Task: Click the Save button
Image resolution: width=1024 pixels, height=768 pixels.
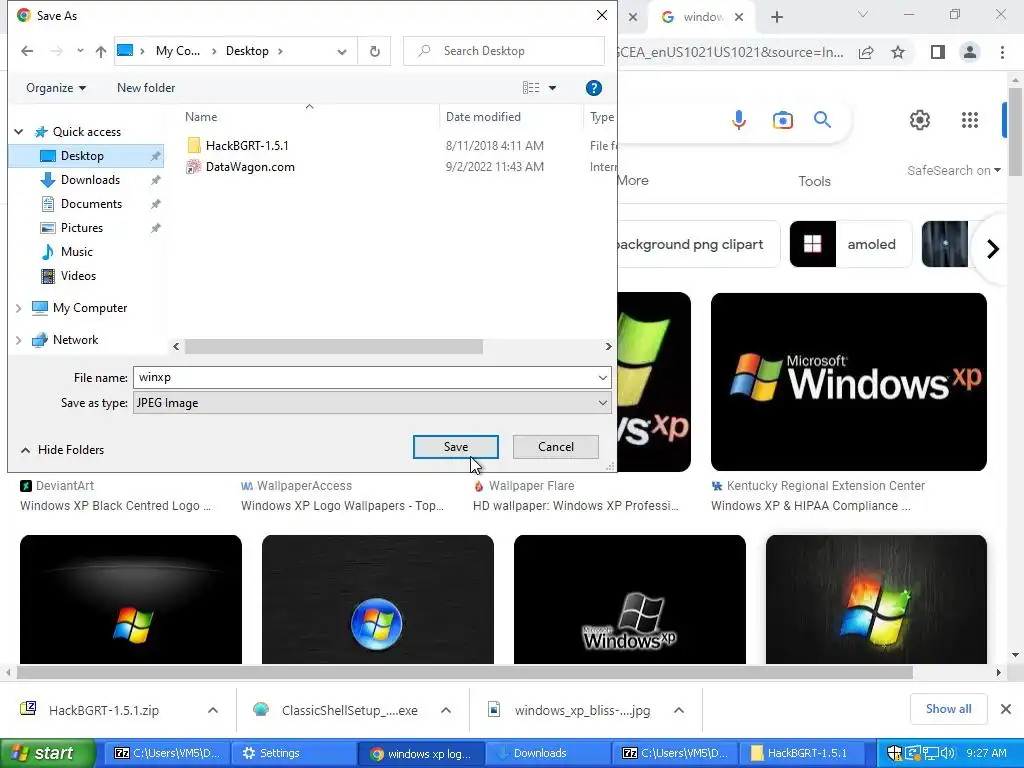Action: [456, 447]
